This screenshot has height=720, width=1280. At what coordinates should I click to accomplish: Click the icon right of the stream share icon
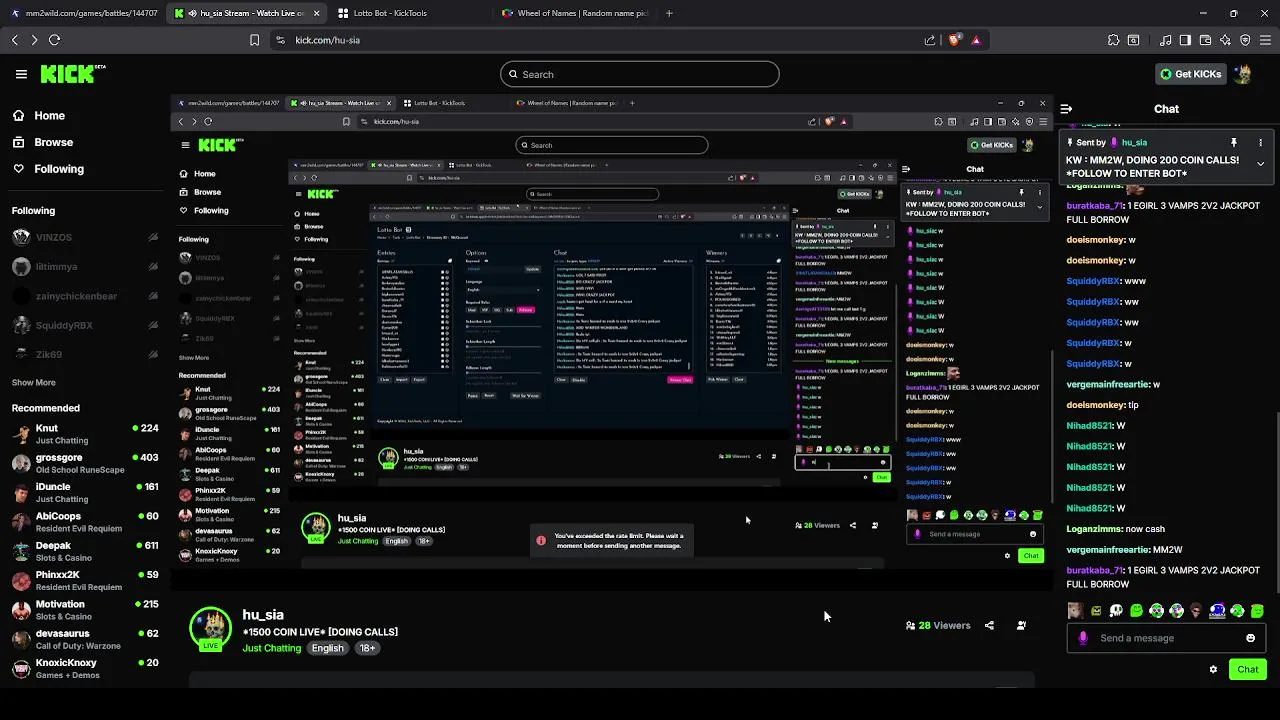click(1021, 625)
